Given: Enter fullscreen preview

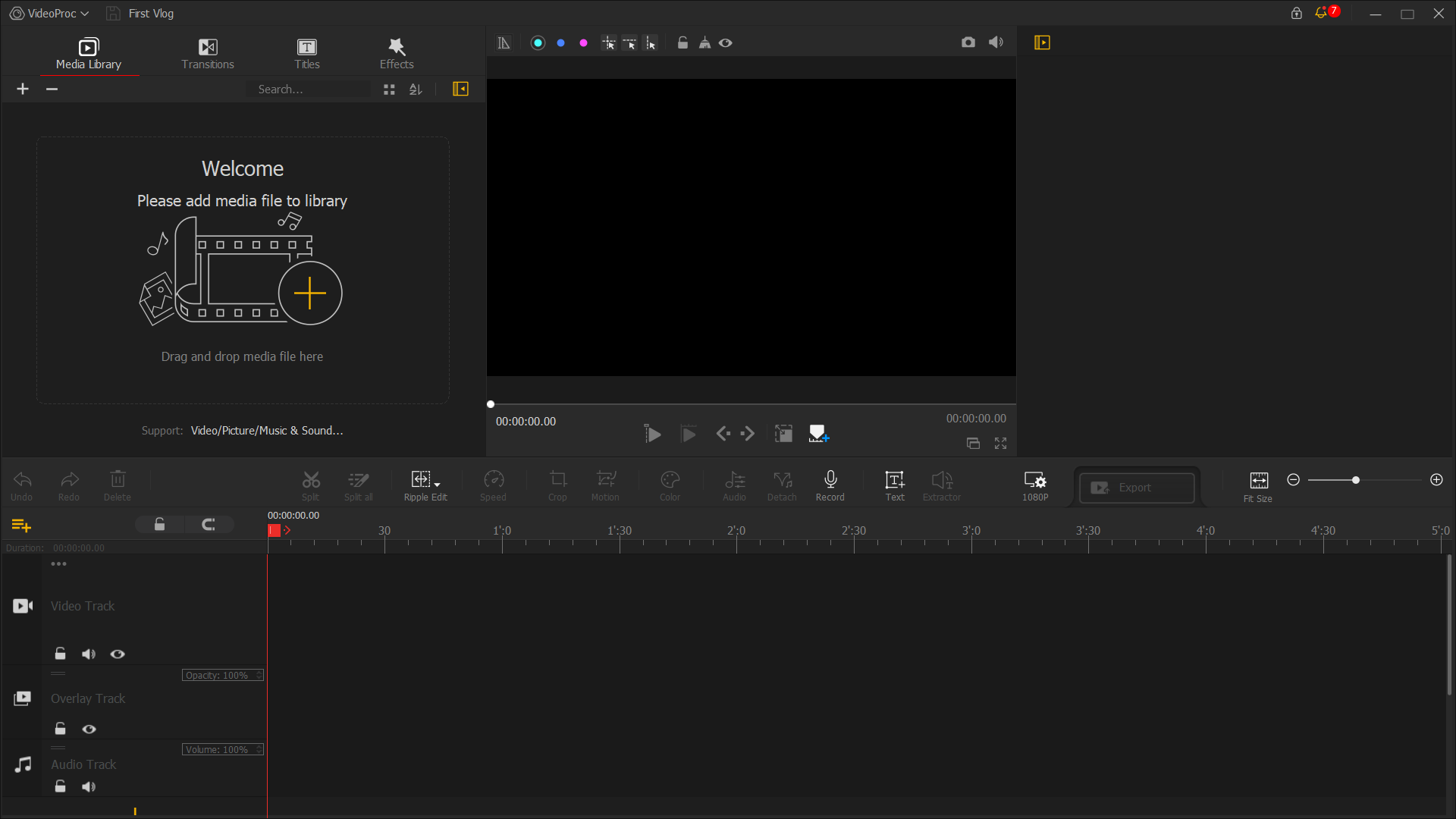Looking at the screenshot, I should 1001,444.
